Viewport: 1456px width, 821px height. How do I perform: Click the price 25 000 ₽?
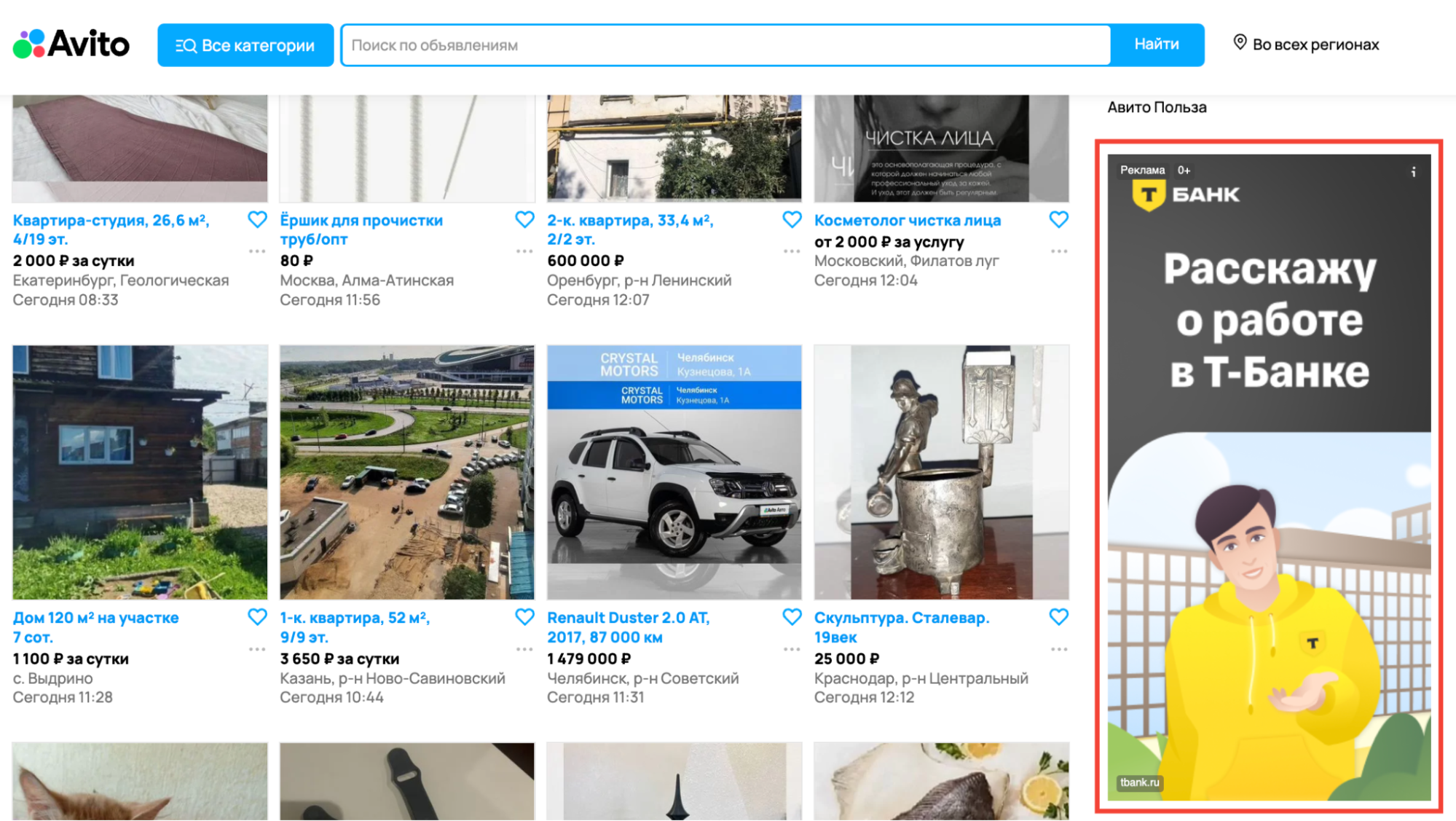(x=846, y=659)
